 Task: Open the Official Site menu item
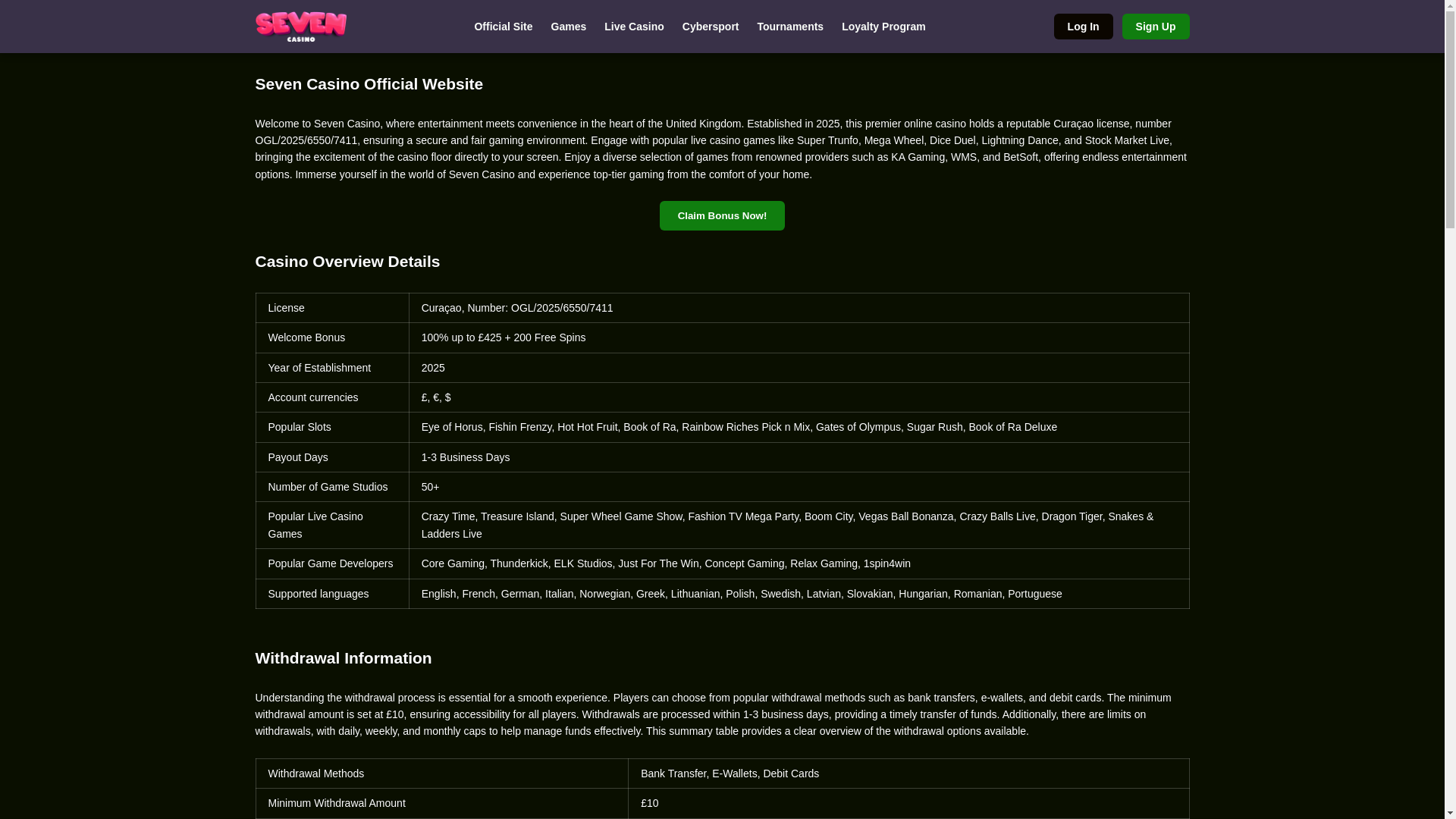(503, 27)
